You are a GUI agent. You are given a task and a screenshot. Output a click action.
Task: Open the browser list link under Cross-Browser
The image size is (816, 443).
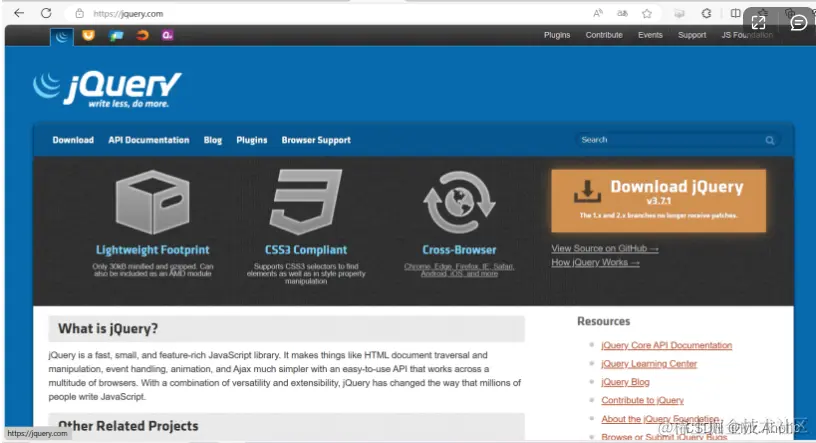459,270
